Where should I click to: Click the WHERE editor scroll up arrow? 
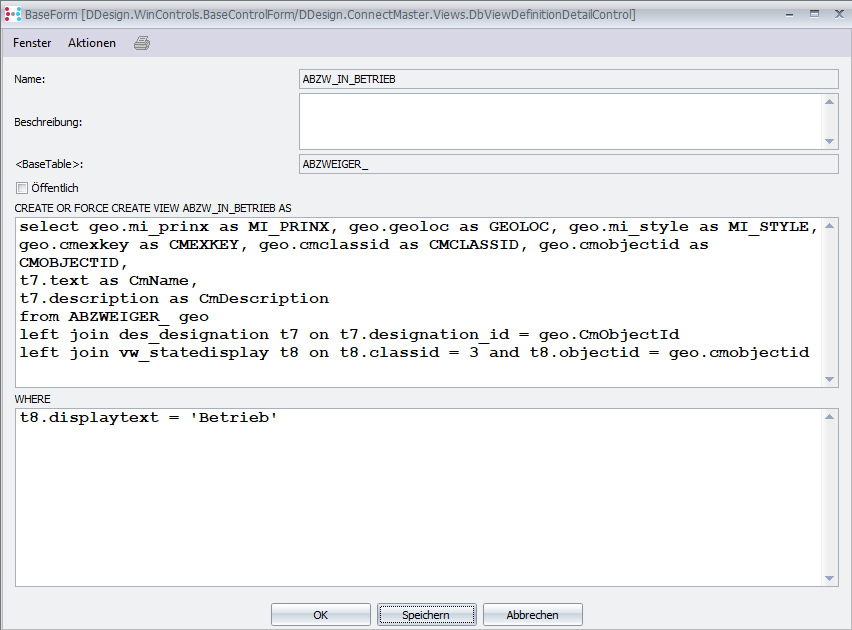829,417
